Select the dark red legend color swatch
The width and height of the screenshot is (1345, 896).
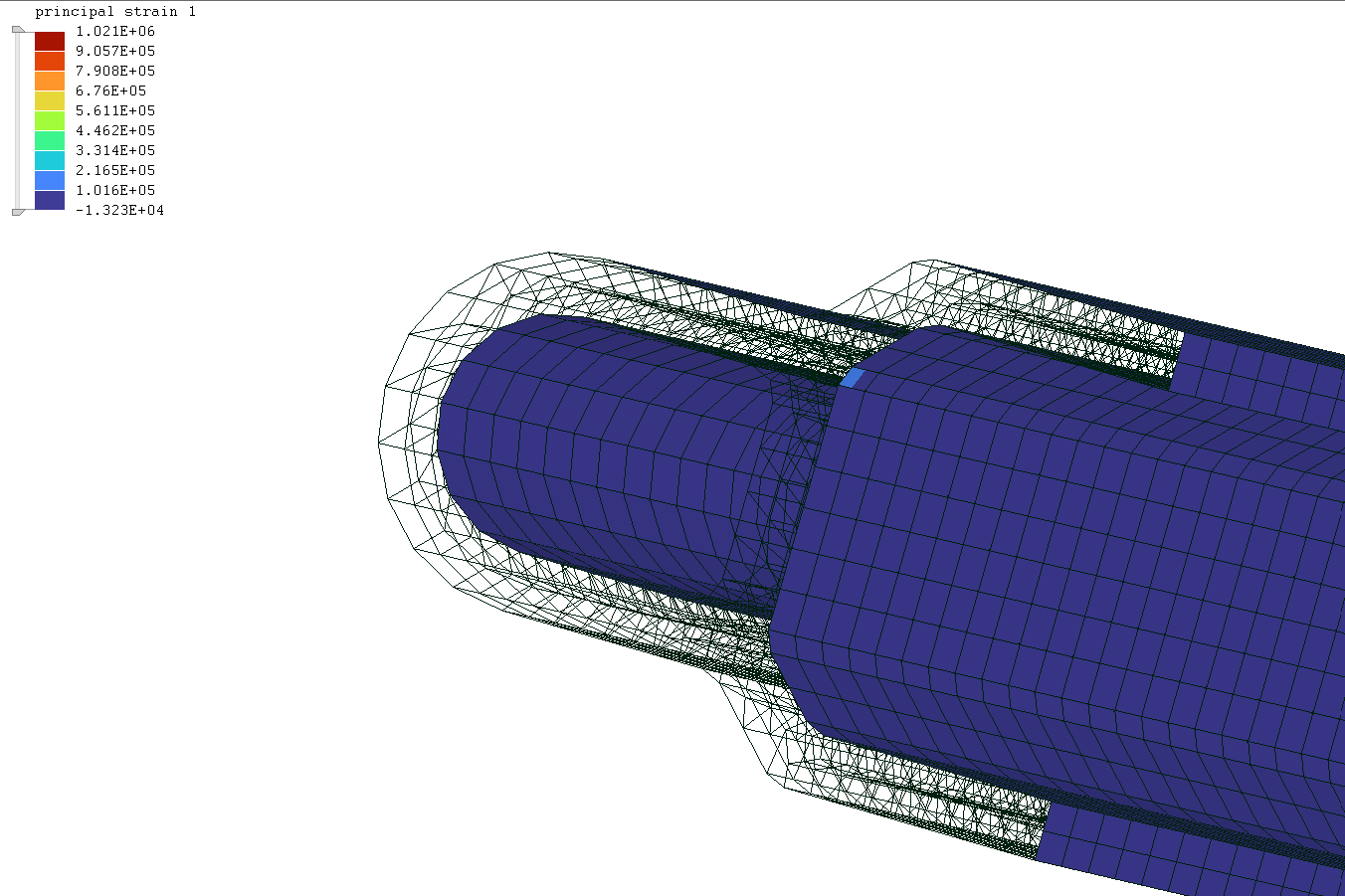50,41
